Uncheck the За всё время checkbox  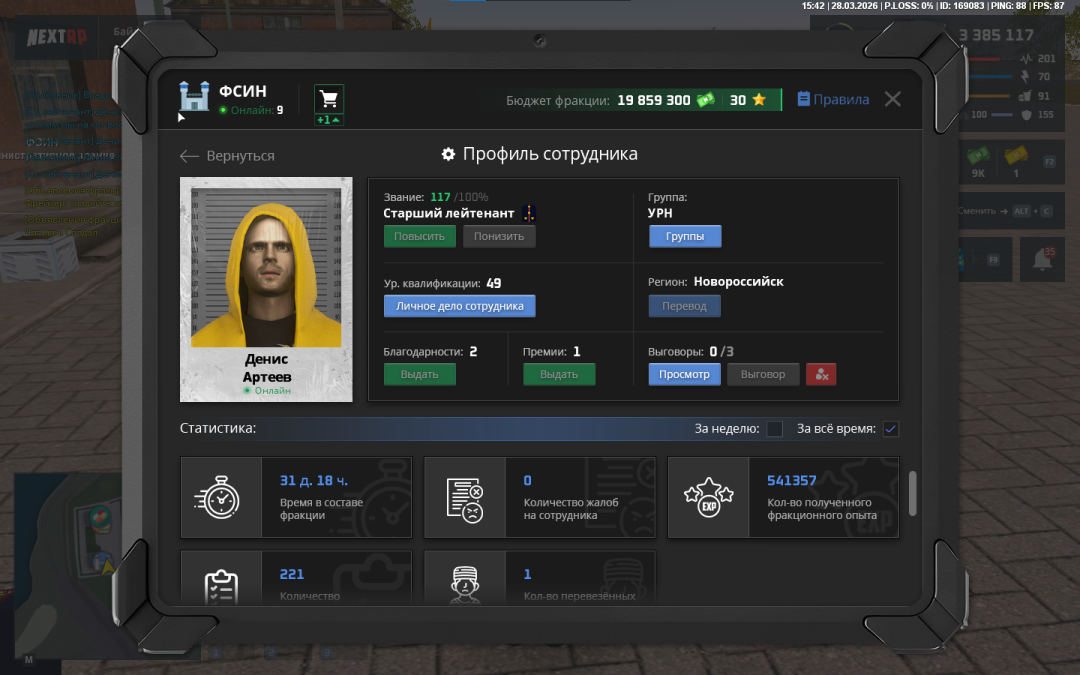coord(890,429)
